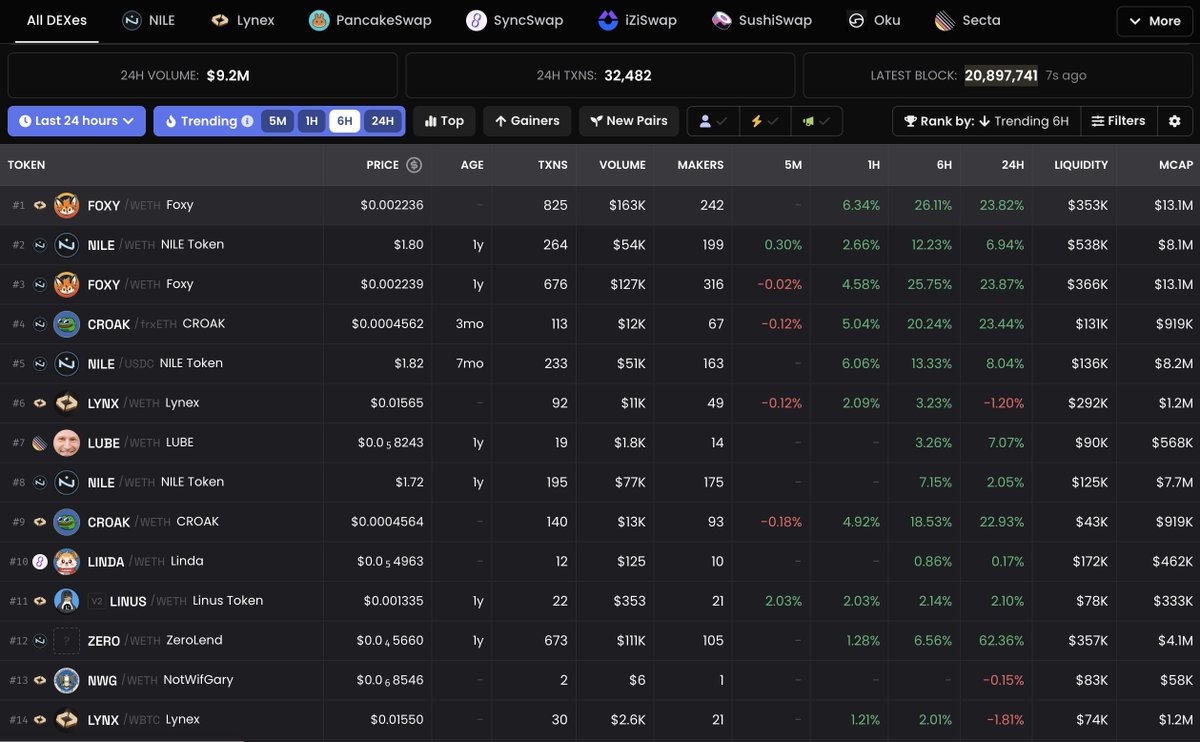1200x742 pixels.
Task: Click the Oku logo icon
Action: (x=856, y=20)
